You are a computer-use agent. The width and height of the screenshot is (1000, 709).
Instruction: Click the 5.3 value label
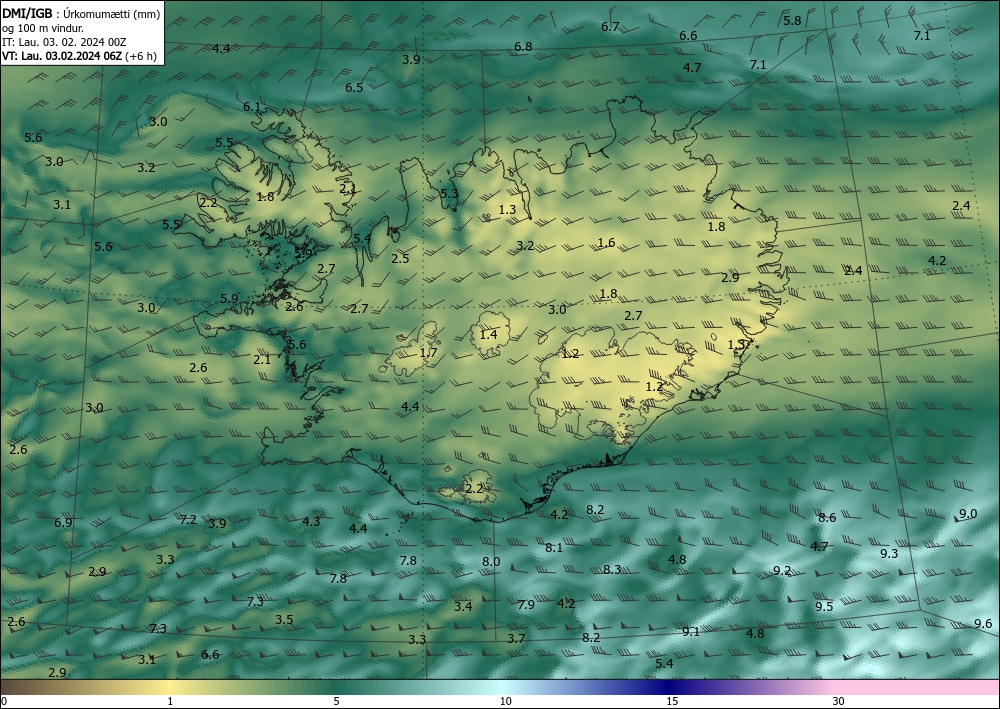point(450,193)
